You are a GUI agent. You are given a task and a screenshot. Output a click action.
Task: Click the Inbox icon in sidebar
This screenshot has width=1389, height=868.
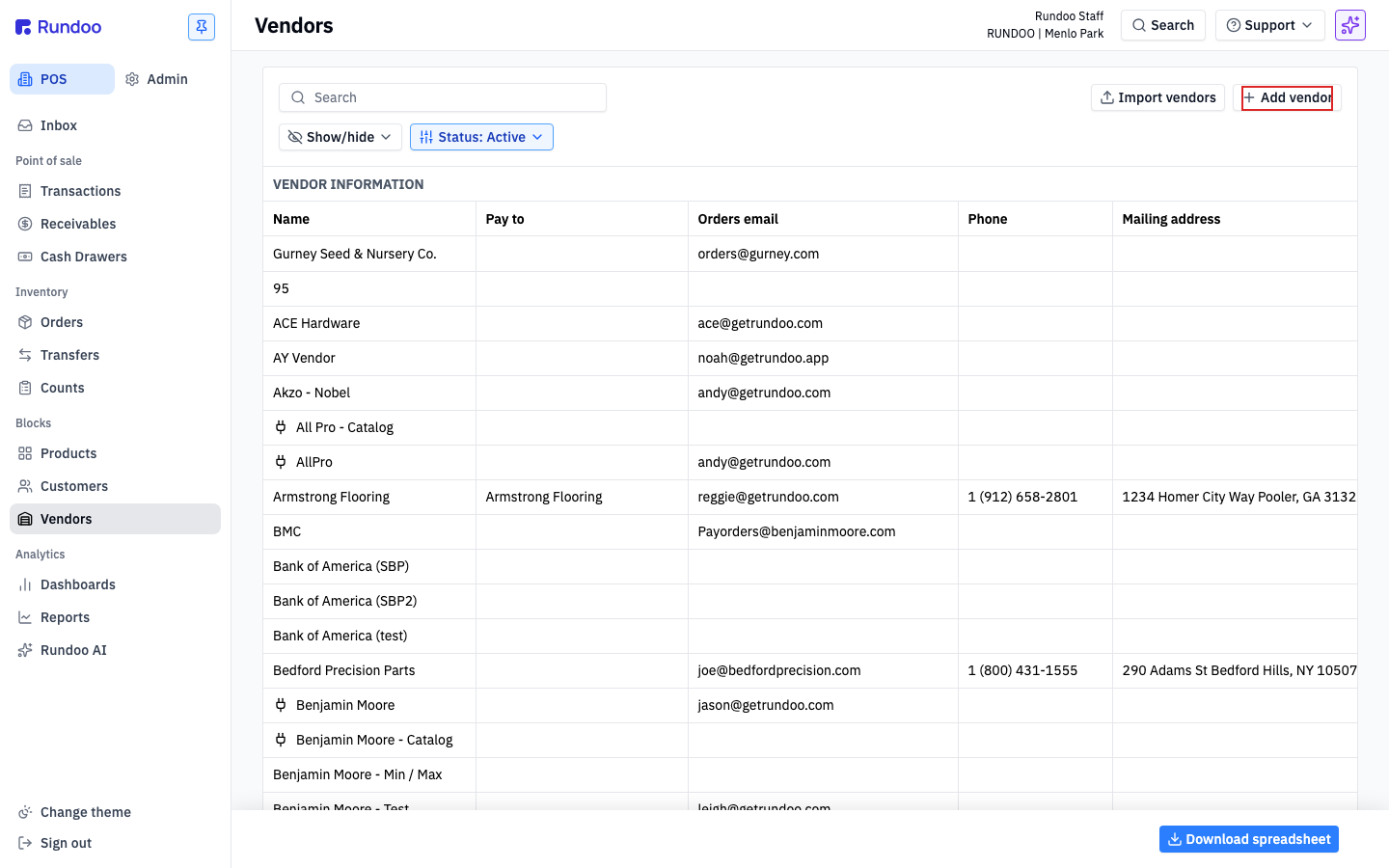tap(25, 125)
